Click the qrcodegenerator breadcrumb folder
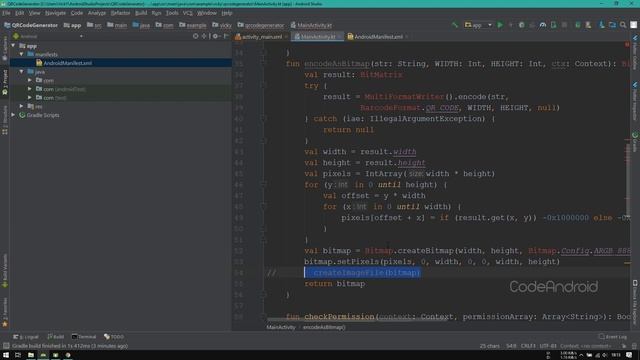The height and width of the screenshot is (360, 640). point(260,25)
